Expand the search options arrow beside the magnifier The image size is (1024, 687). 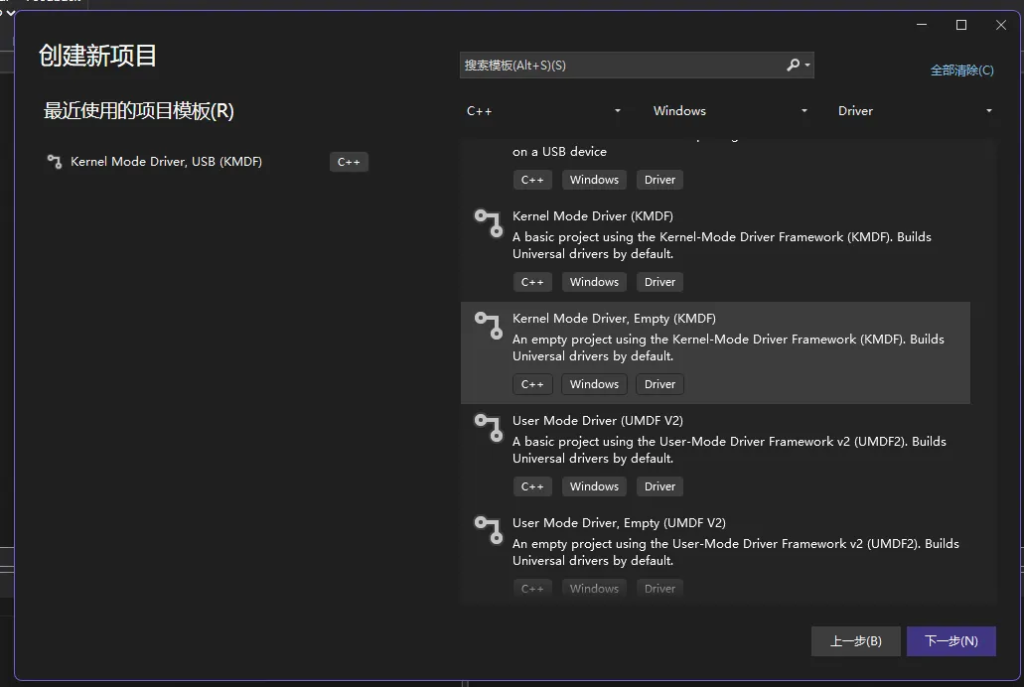[806, 64]
